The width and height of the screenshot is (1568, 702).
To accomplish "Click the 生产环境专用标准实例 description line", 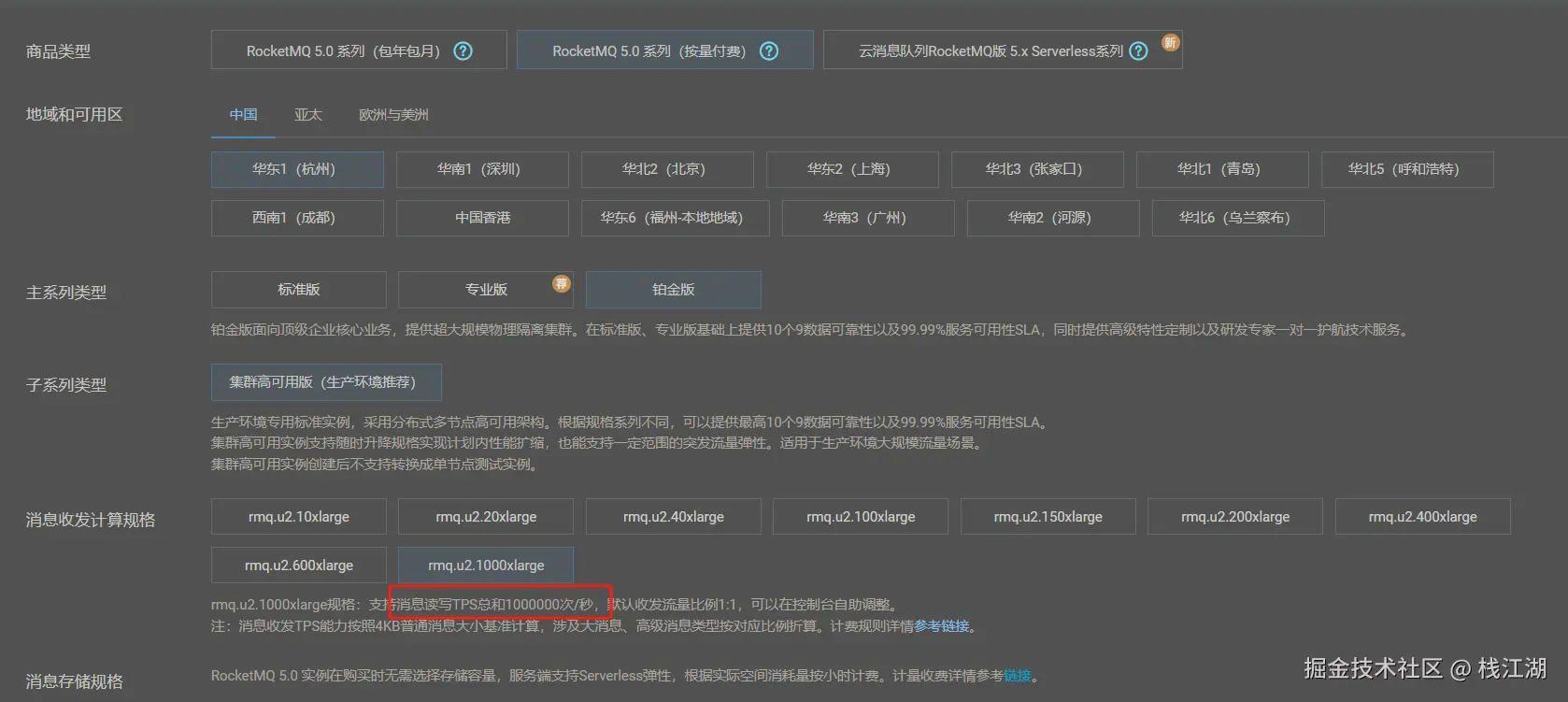I will coord(631,423).
